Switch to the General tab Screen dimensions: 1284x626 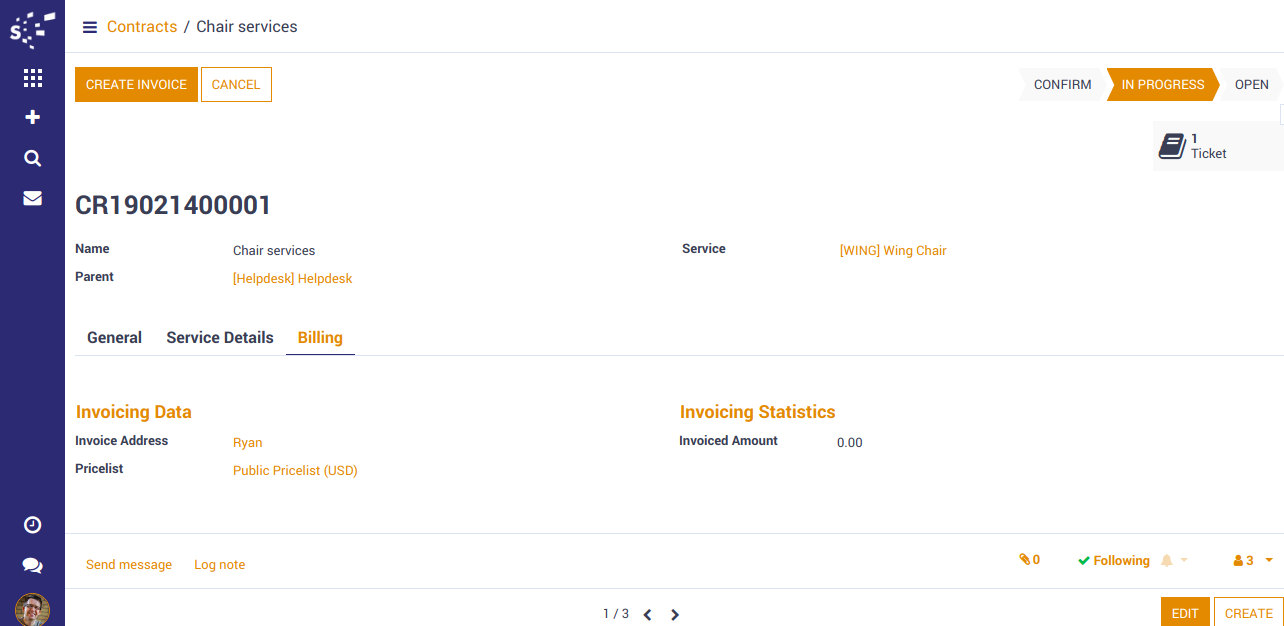(x=114, y=338)
